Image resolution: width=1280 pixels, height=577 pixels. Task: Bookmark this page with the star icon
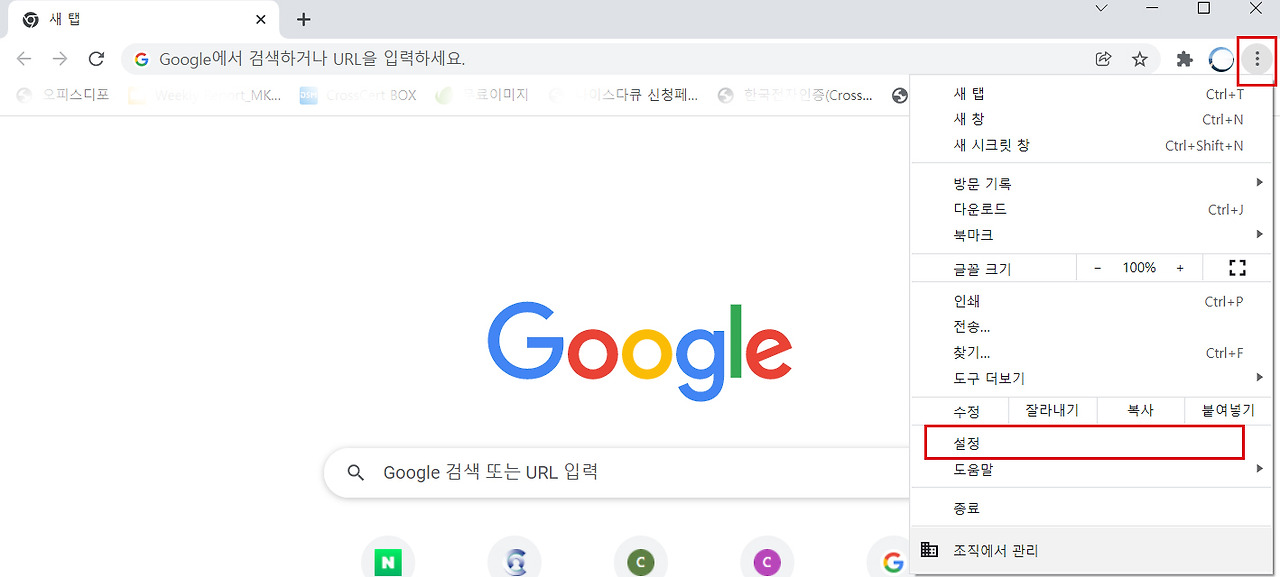[1140, 60]
